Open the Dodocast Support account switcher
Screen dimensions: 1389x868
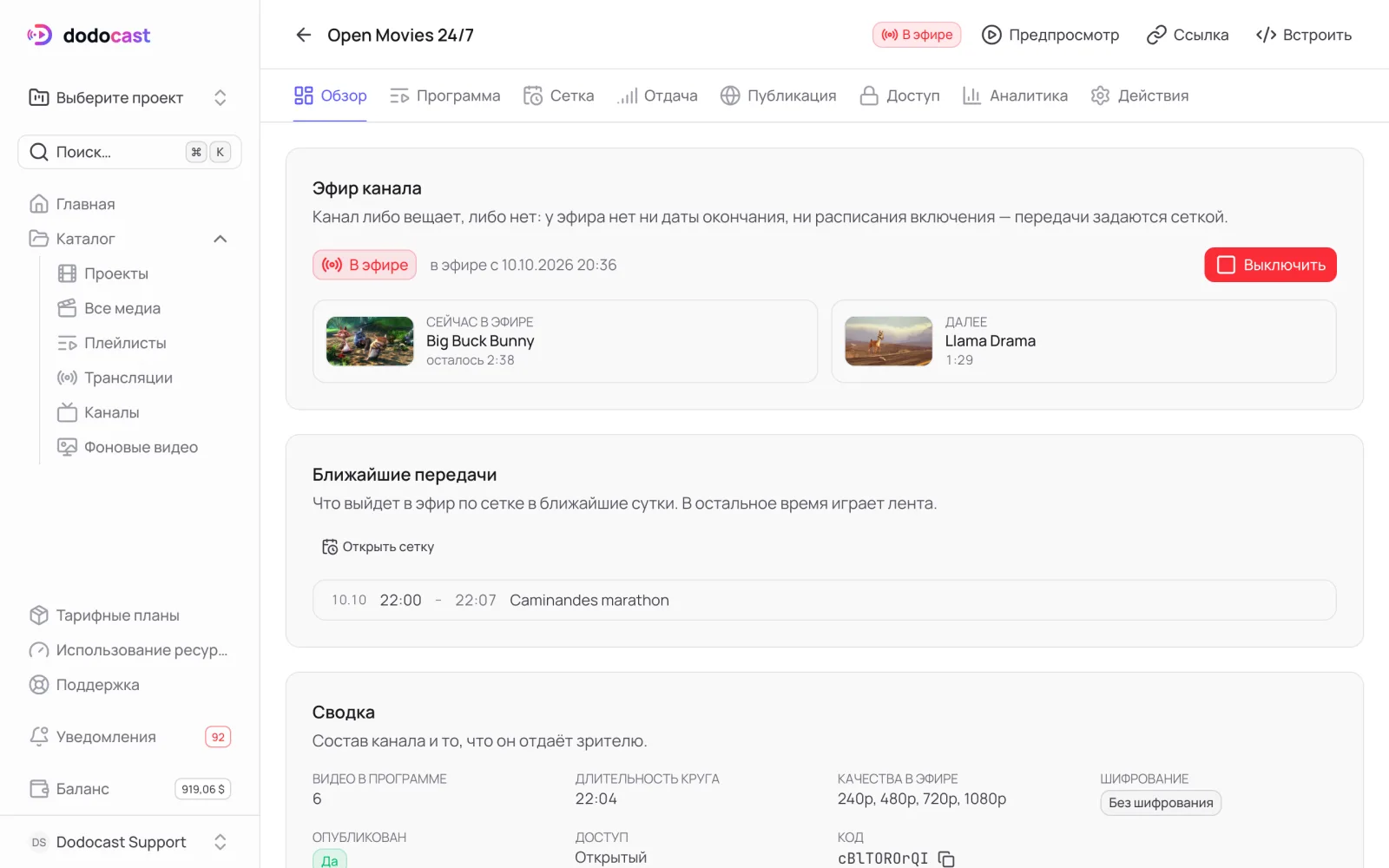click(x=130, y=842)
